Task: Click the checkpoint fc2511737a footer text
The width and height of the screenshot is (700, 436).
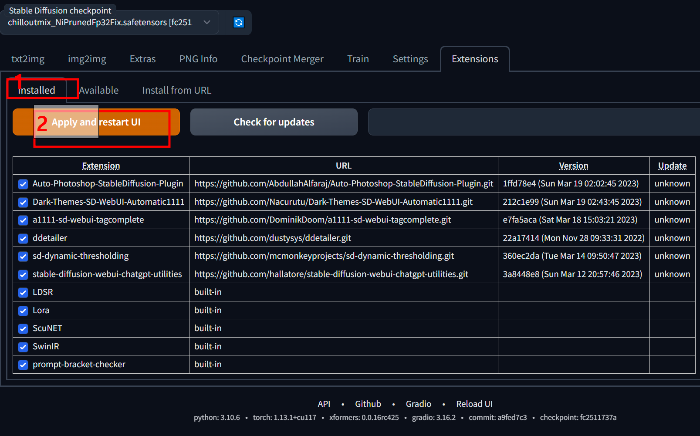Action: [578, 418]
